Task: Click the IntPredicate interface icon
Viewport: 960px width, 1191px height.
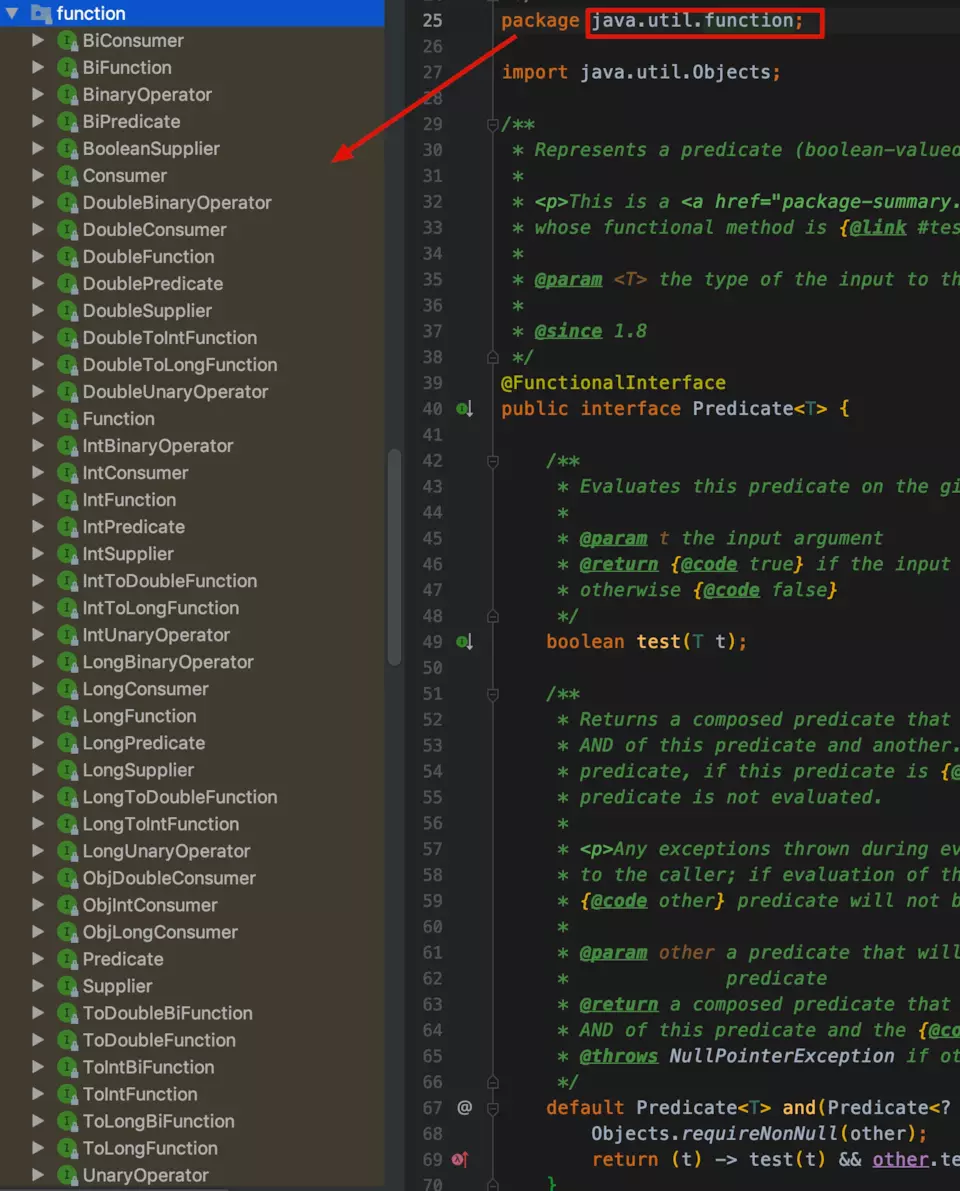Action: coord(68,526)
